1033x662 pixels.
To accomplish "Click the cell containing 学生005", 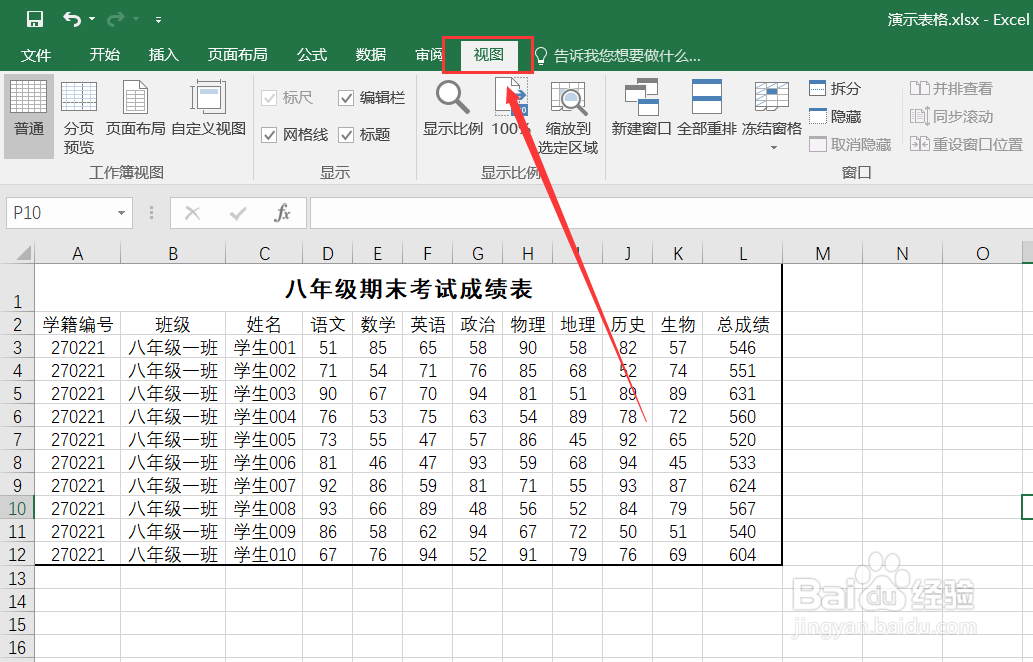I will 264,439.
